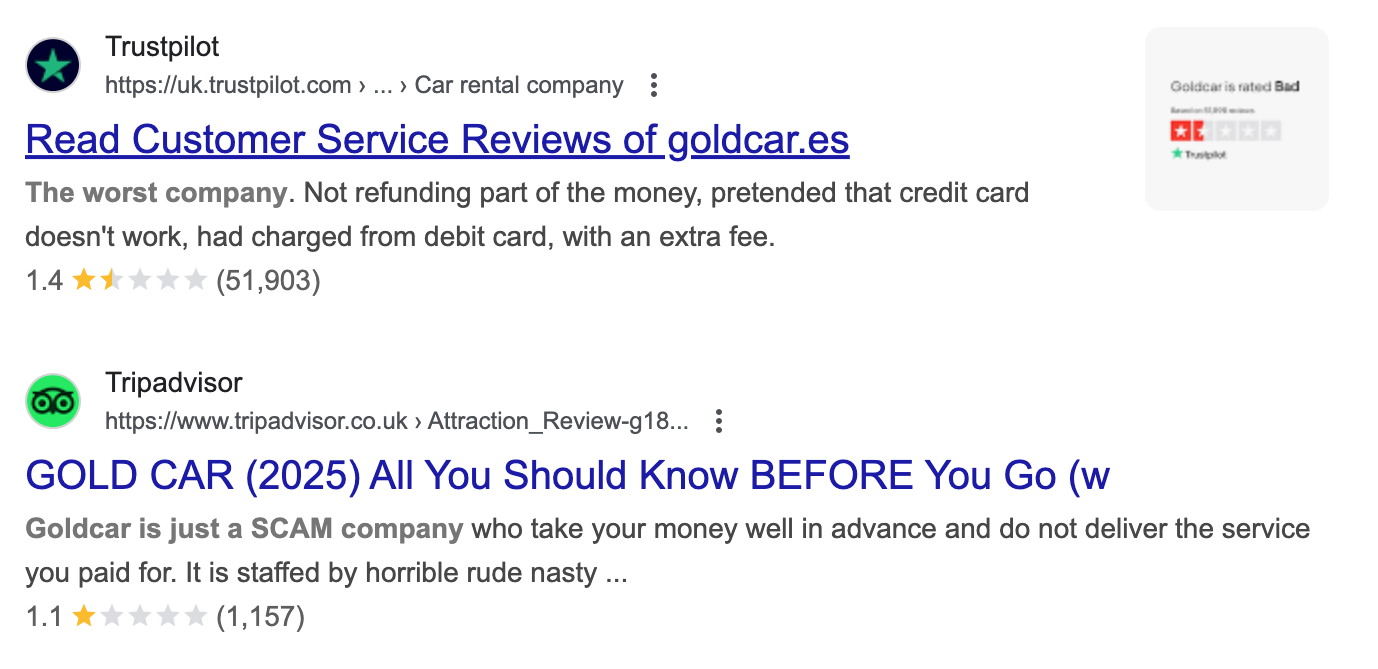1378x669 pixels.
Task: Click the Trustpilot green star favicon
Action: coord(53,66)
